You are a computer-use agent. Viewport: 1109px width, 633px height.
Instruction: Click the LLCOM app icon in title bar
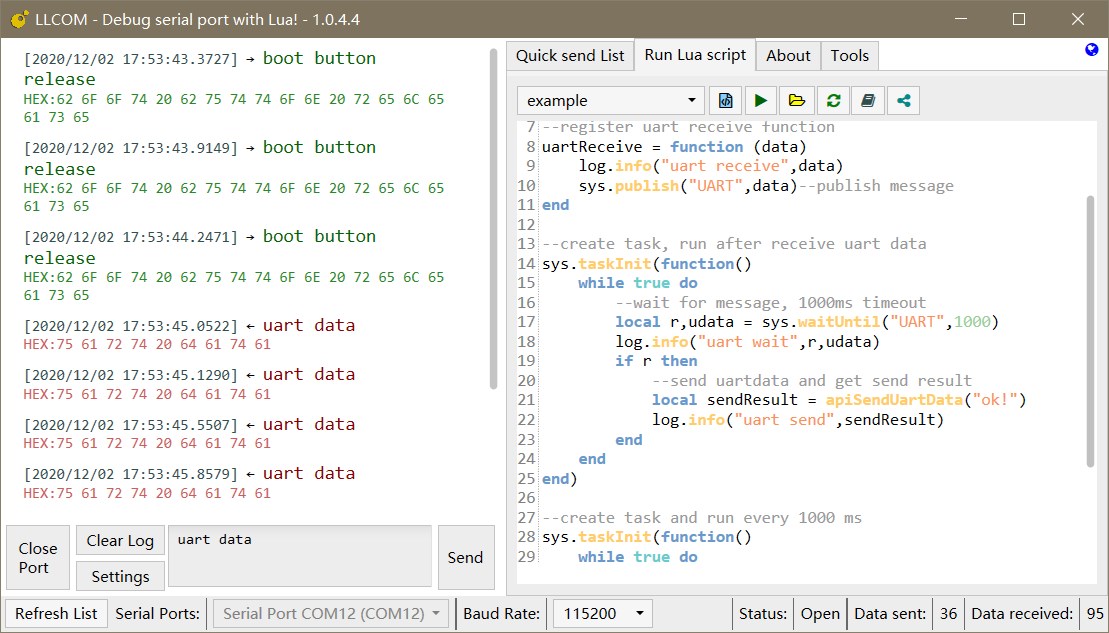click(x=18, y=19)
